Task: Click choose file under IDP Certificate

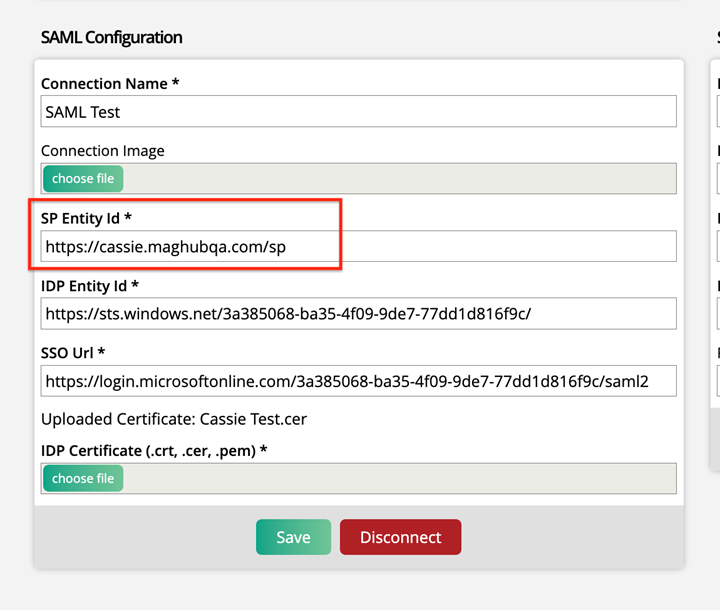Action: point(83,478)
